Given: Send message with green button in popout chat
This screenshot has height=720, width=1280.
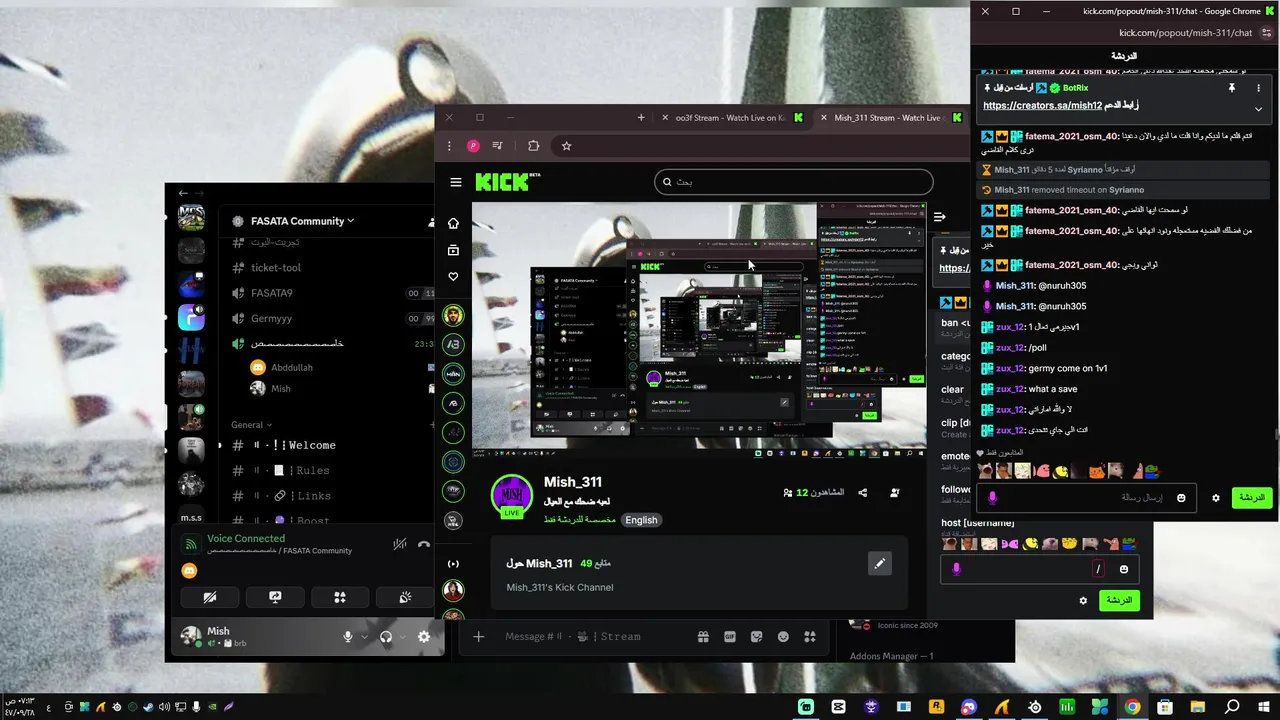Looking at the screenshot, I should [x=1251, y=497].
